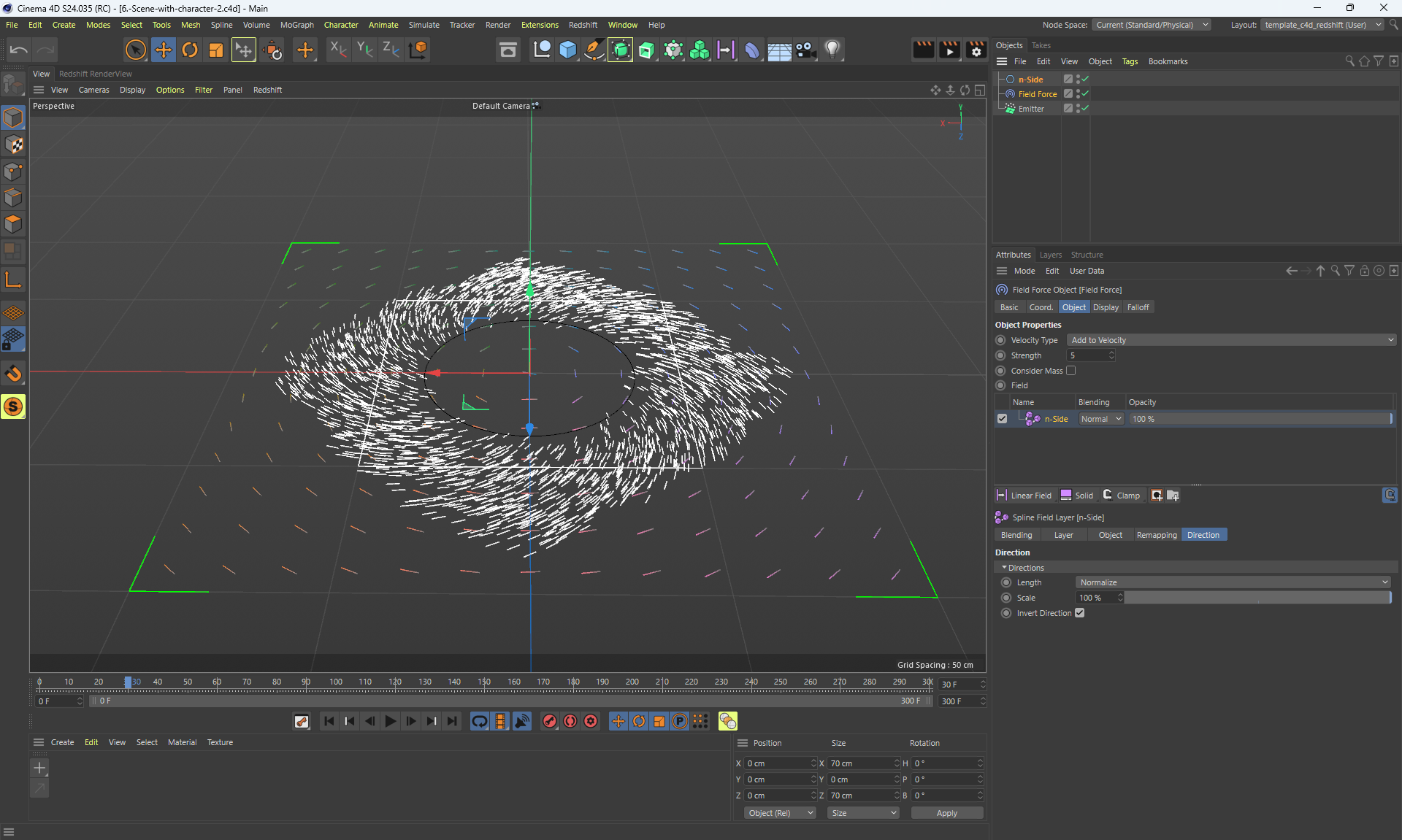Click the Apply button
This screenshot has width=1402, height=840.
click(946, 813)
